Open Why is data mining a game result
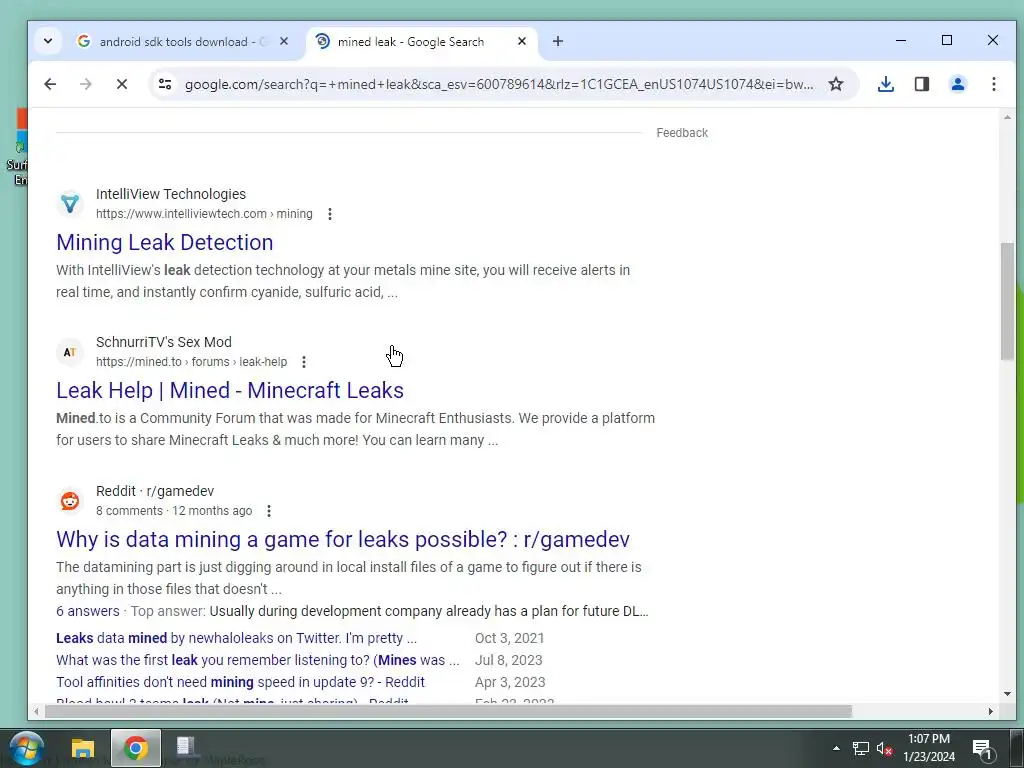The height and width of the screenshot is (768, 1024). [343, 539]
